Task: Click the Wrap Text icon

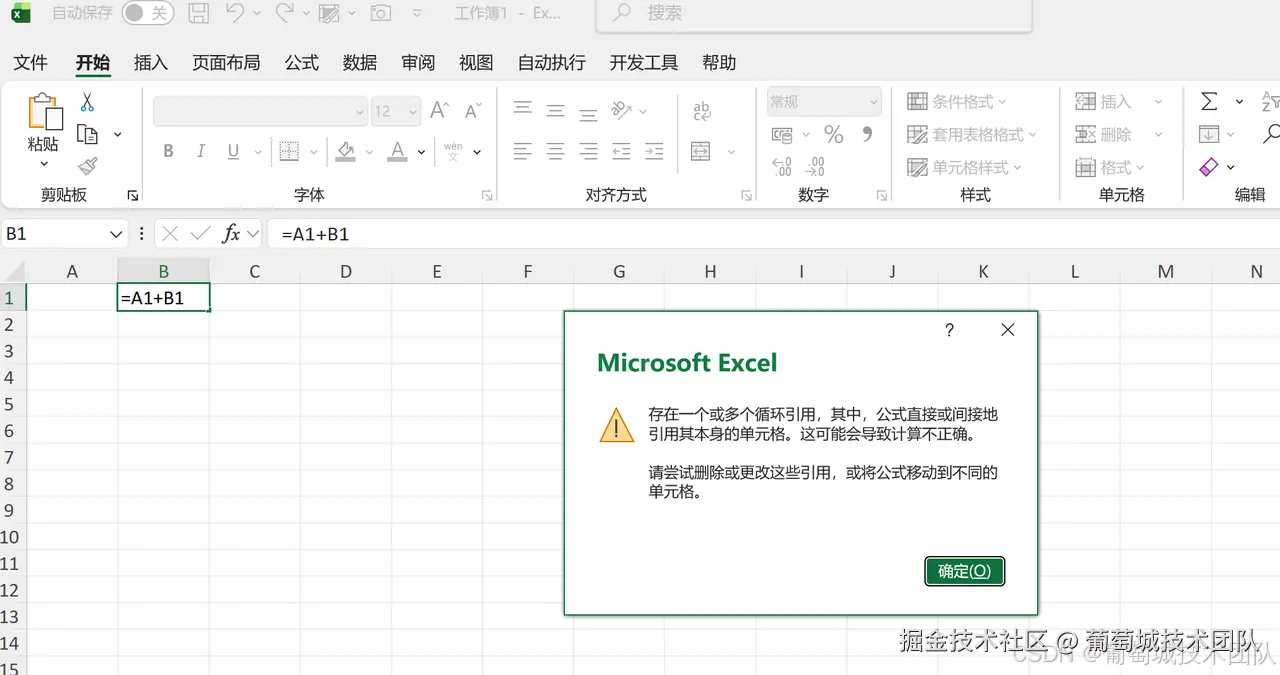Action: click(701, 110)
